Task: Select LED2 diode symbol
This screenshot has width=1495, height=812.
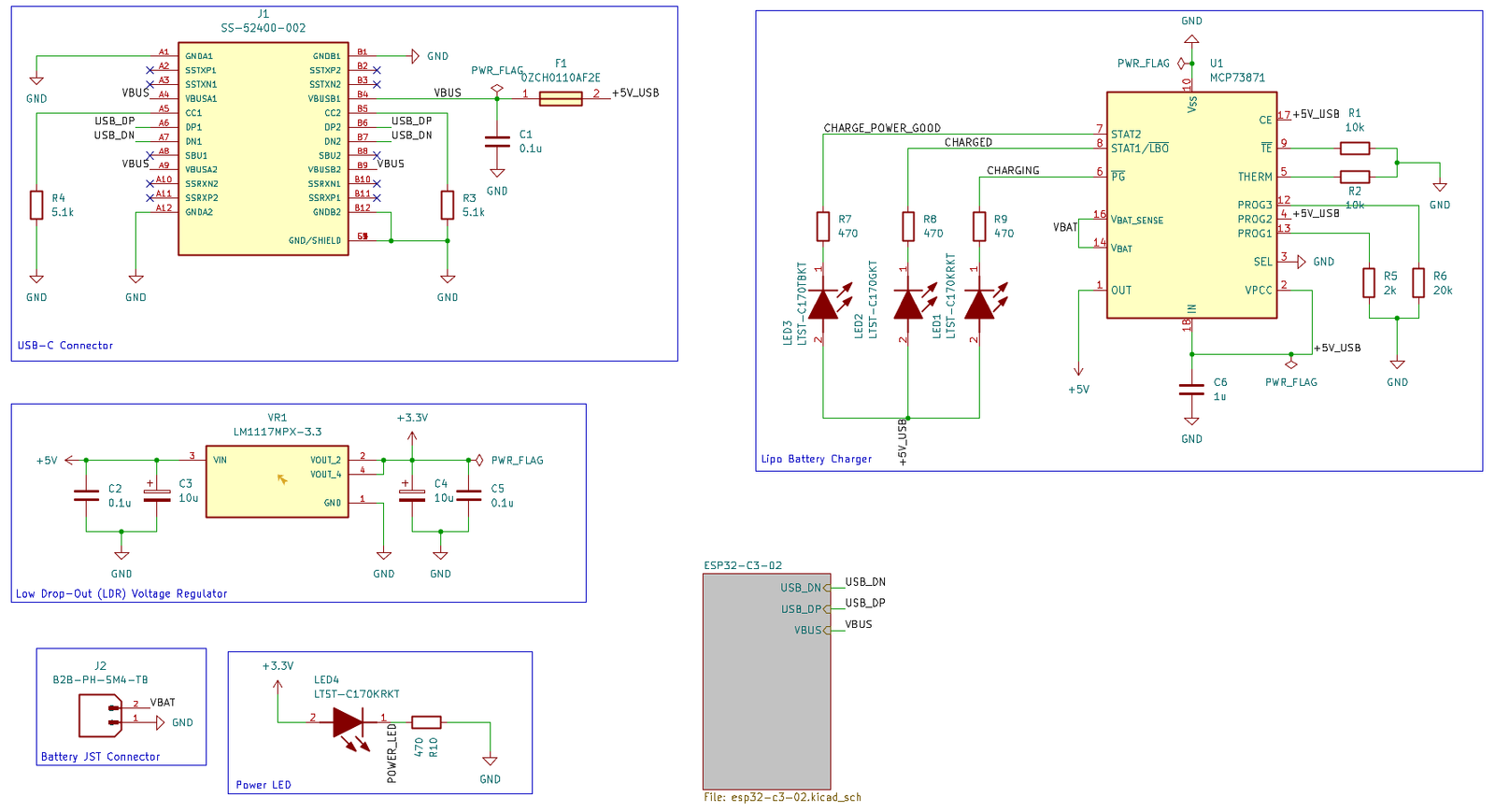Action: click(908, 304)
